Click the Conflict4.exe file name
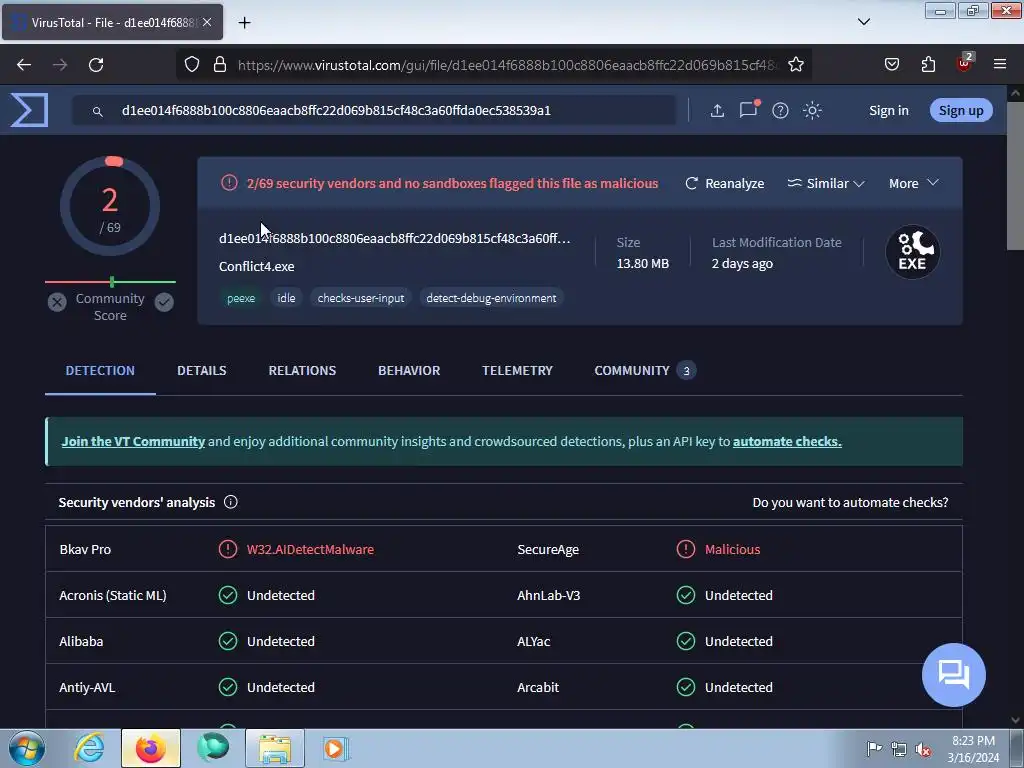The width and height of the screenshot is (1024, 768). pyautogui.click(x=257, y=266)
